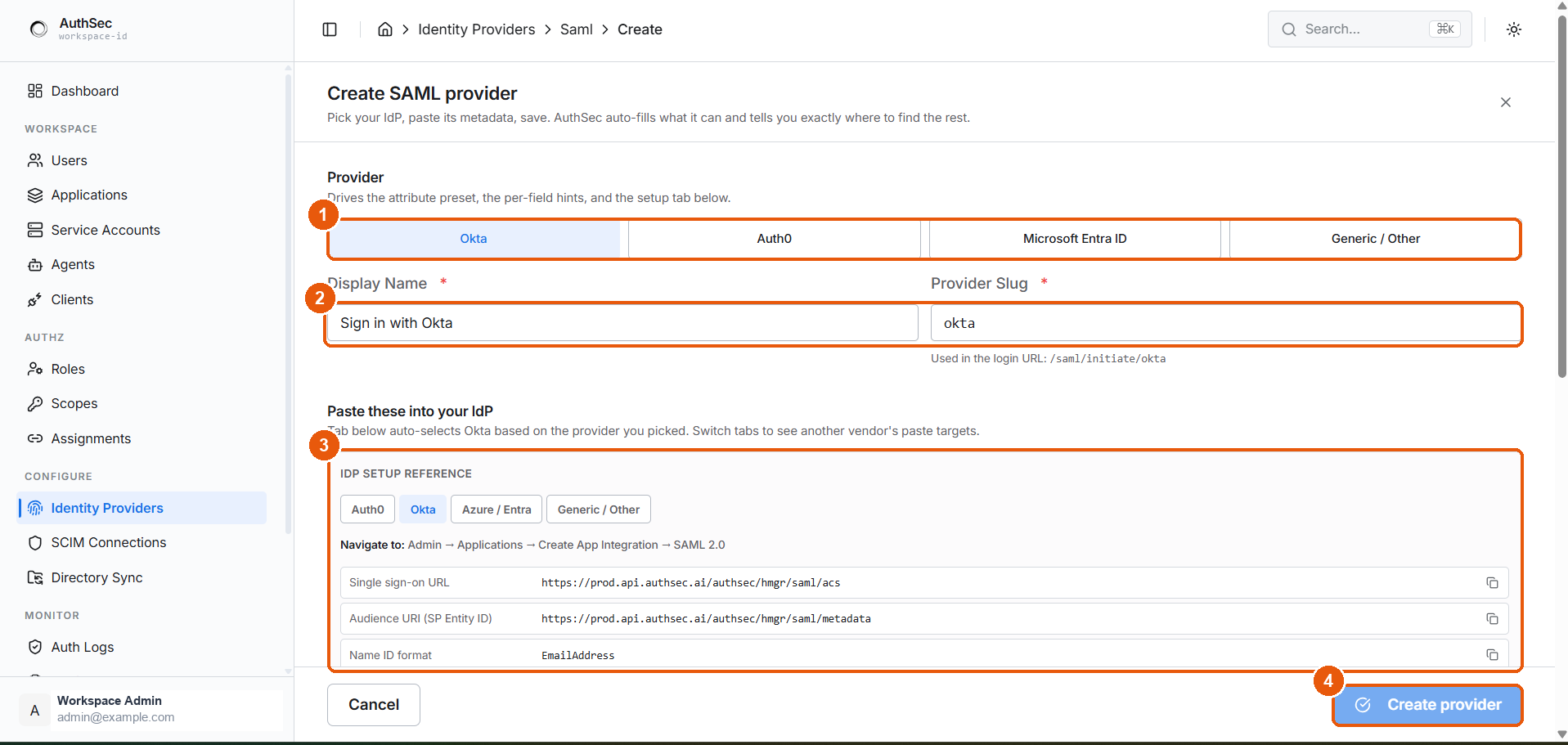Click the search magnifier icon

(x=1289, y=29)
